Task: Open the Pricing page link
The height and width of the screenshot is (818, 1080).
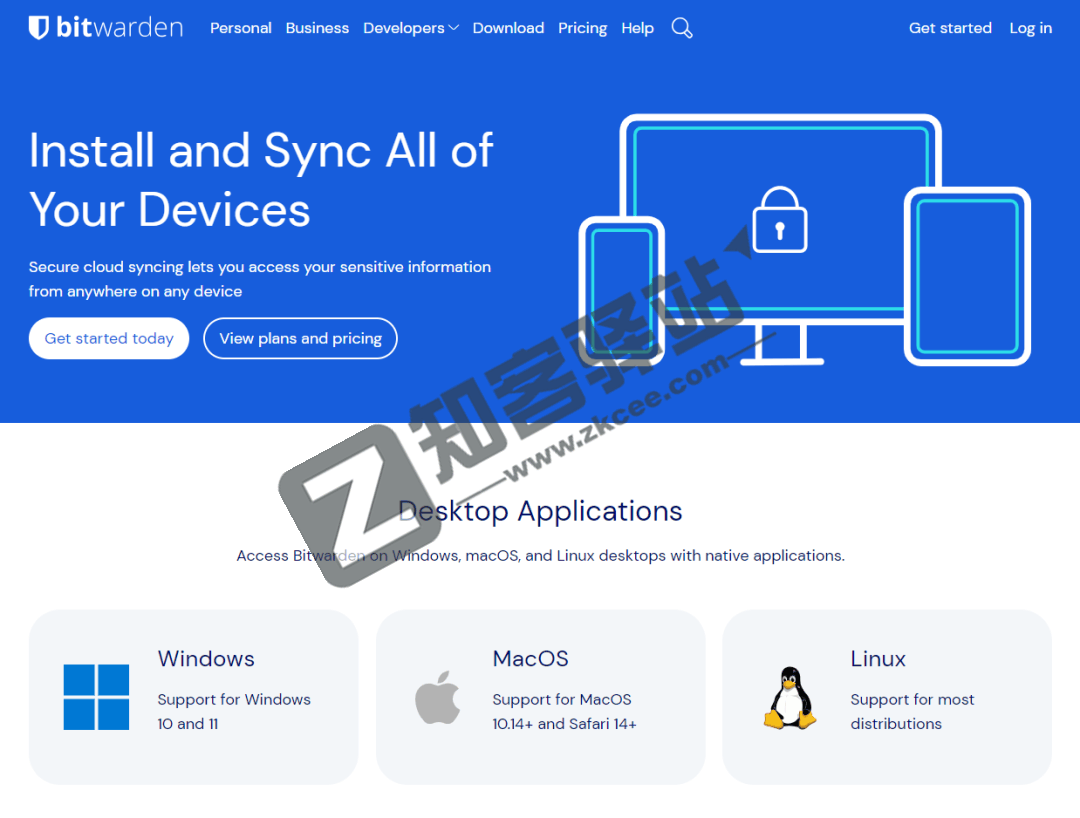Action: coord(582,28)
